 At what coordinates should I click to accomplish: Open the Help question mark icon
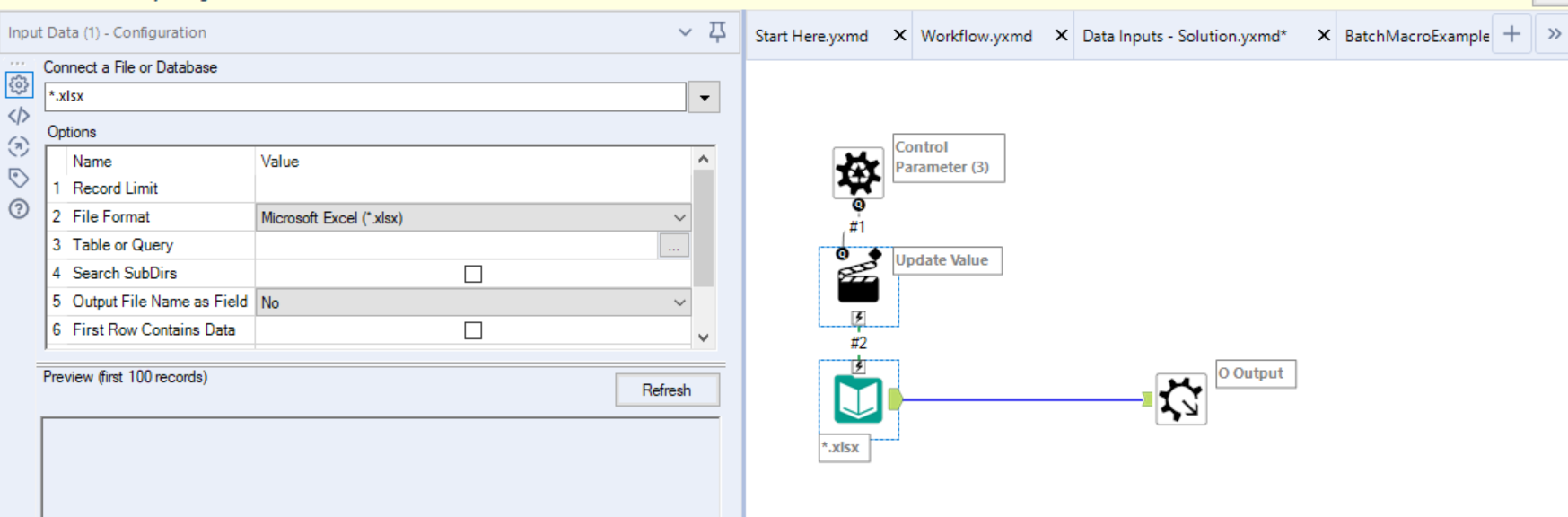coord(19,209)
